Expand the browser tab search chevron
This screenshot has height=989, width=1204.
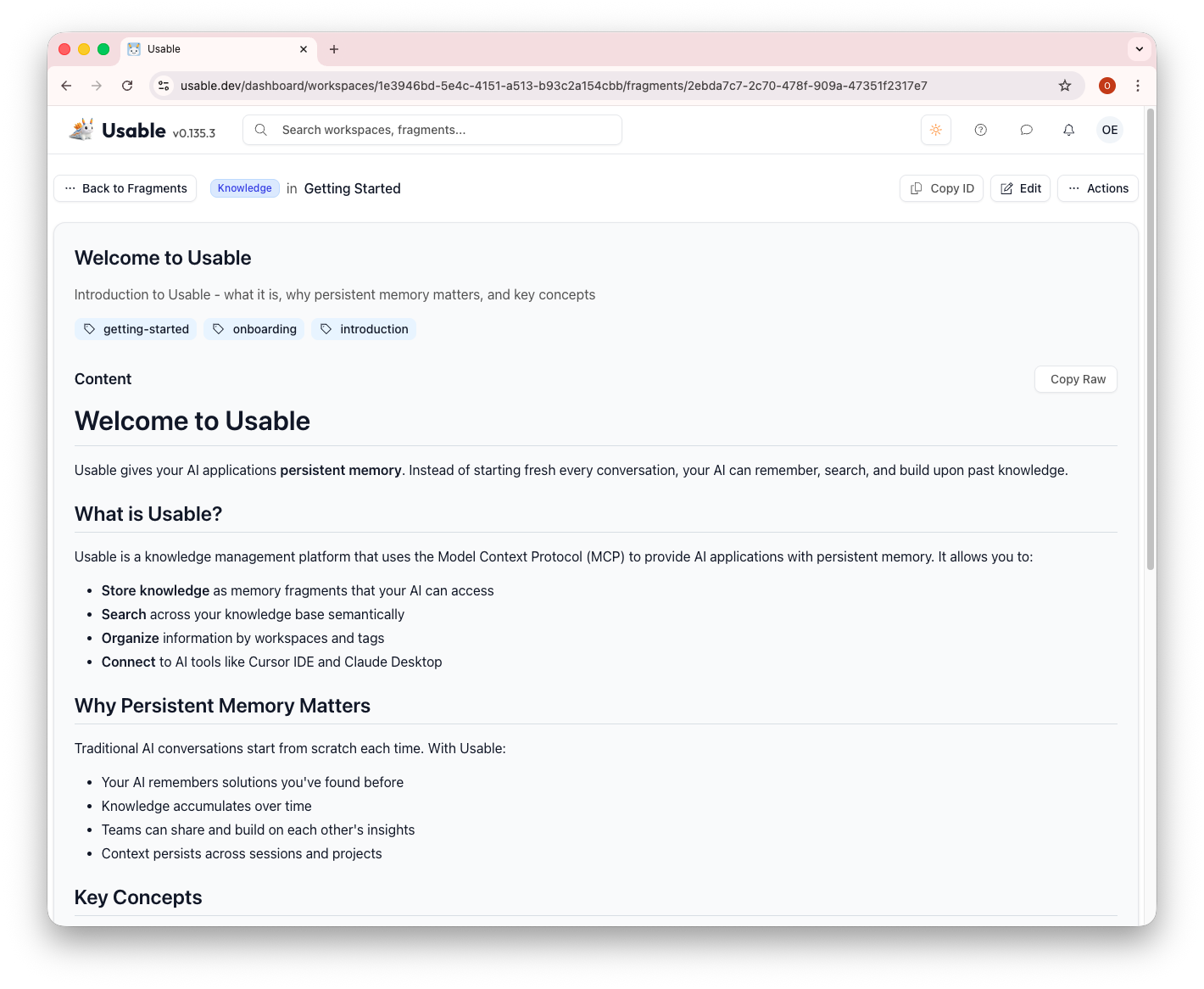[1139, 49]
